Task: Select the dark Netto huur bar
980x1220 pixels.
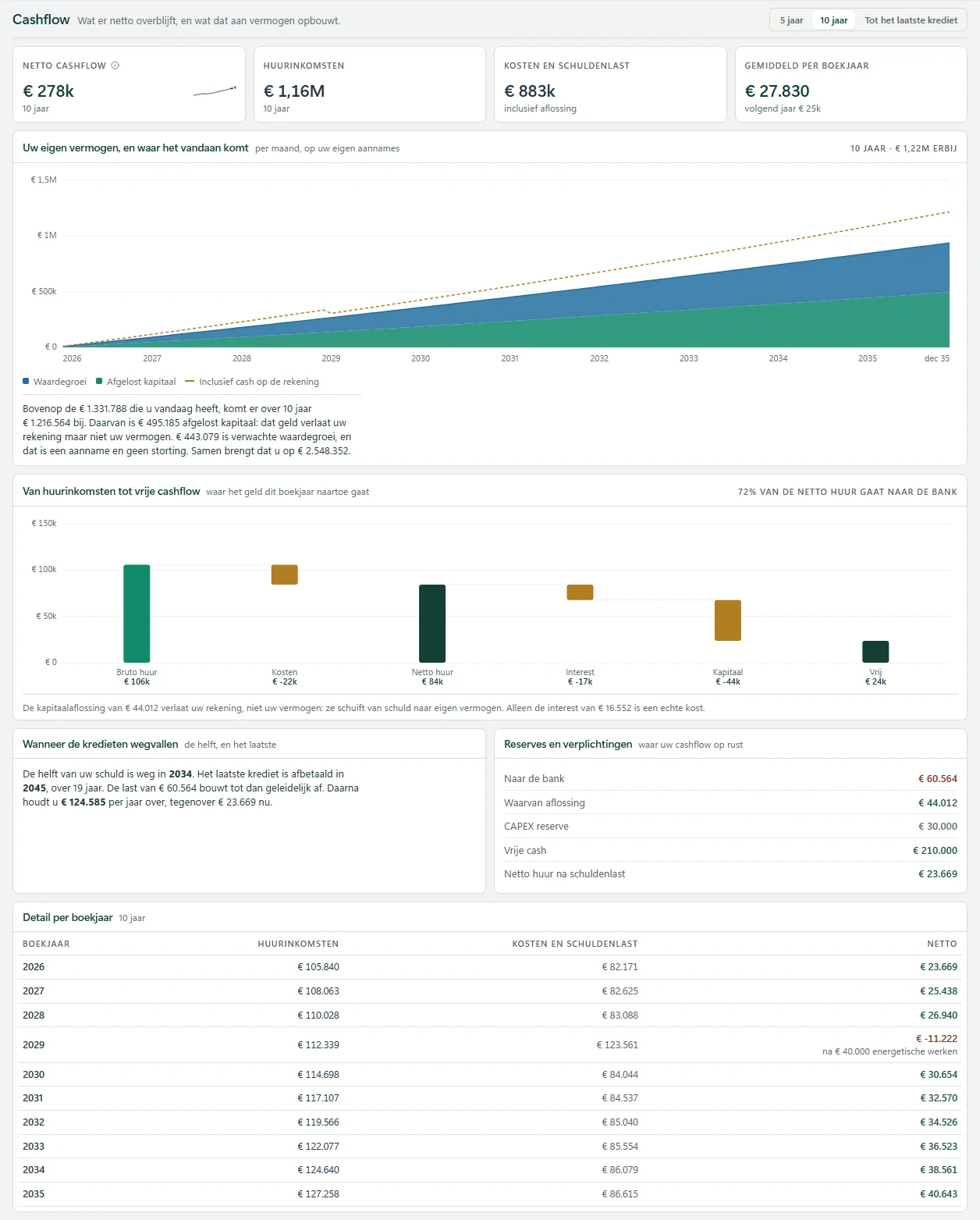Action: [x=432, y=624]
